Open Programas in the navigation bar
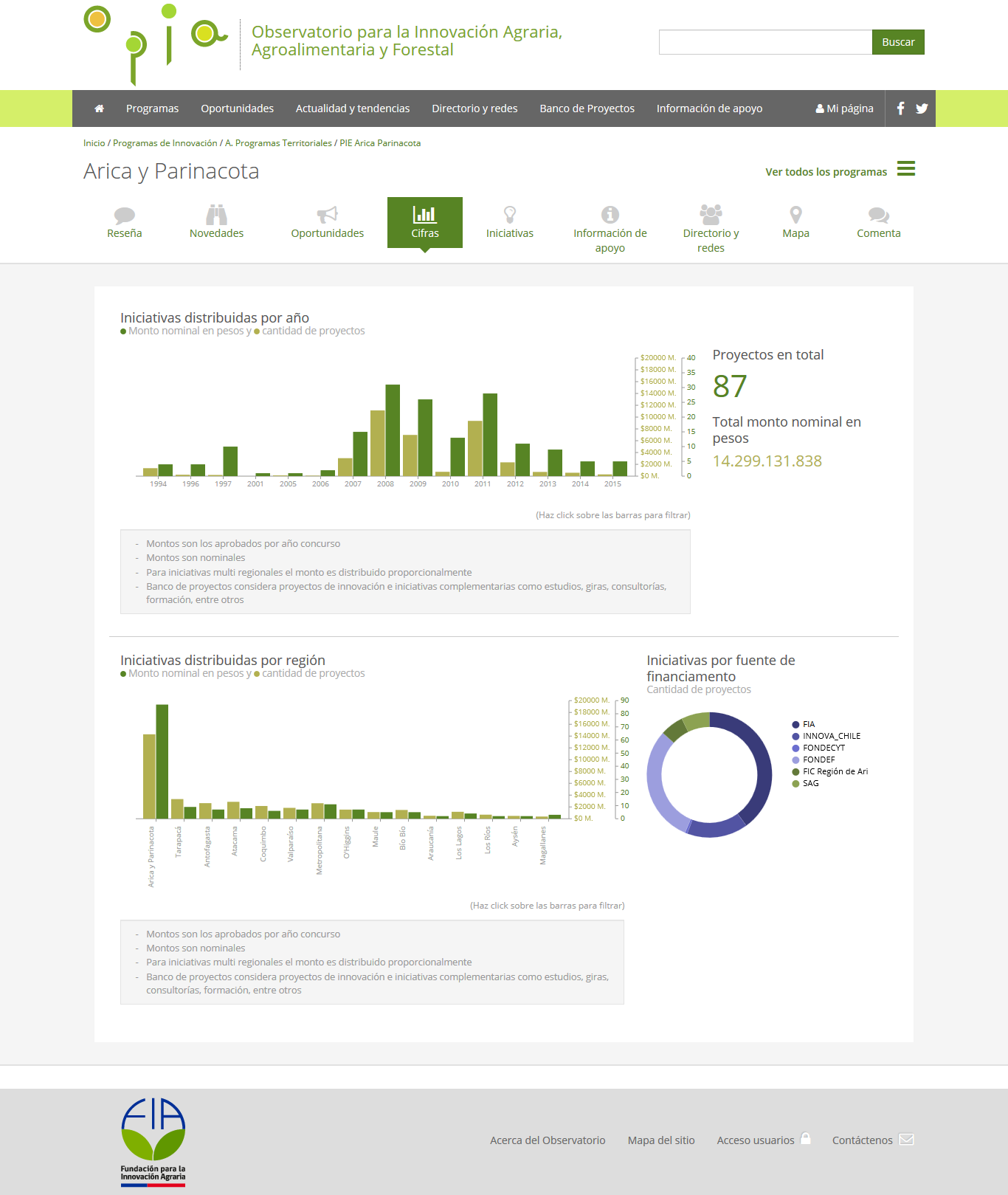 [152, 109]
